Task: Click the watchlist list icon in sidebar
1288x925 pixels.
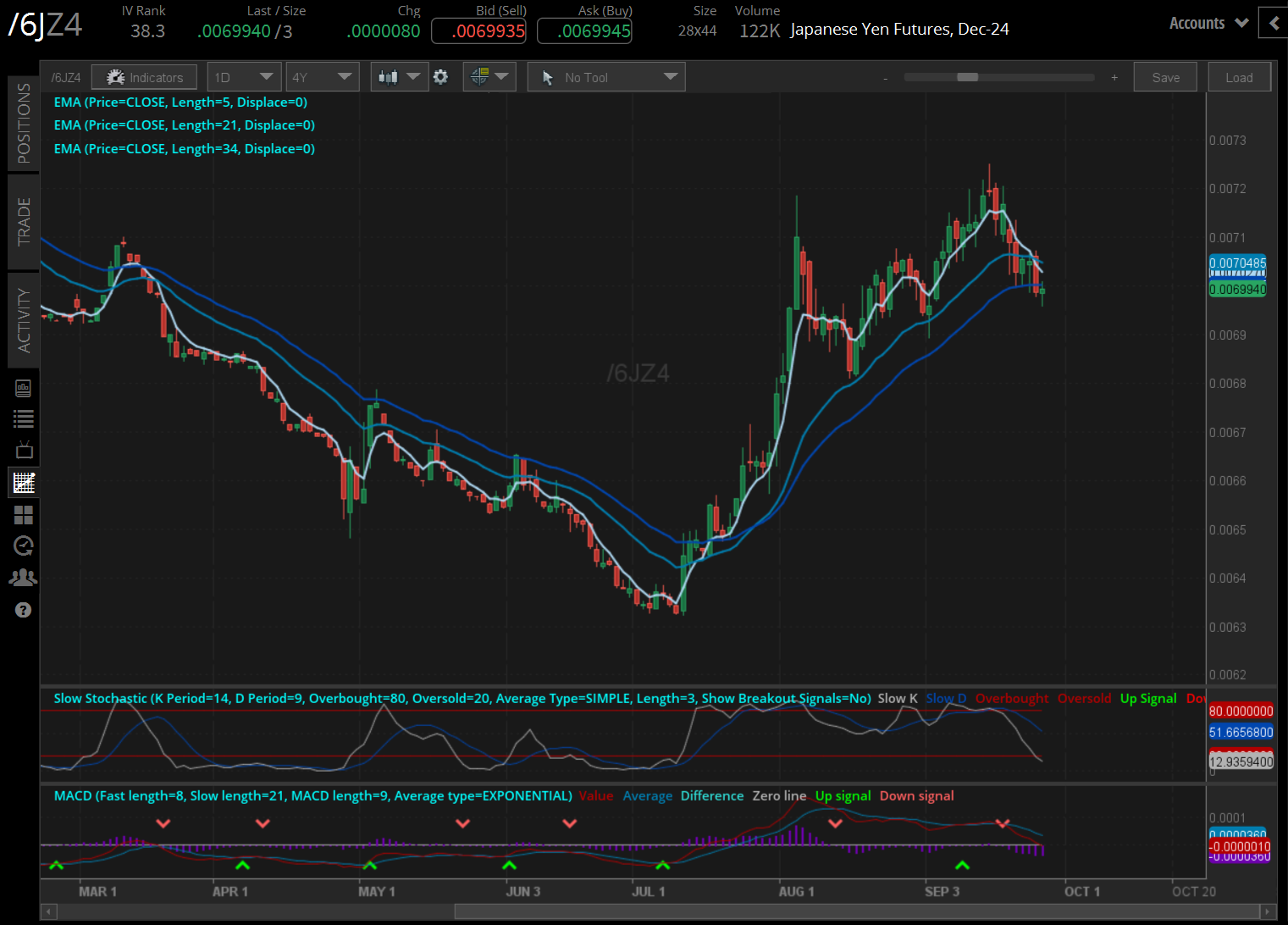Action: pos(24,418)
